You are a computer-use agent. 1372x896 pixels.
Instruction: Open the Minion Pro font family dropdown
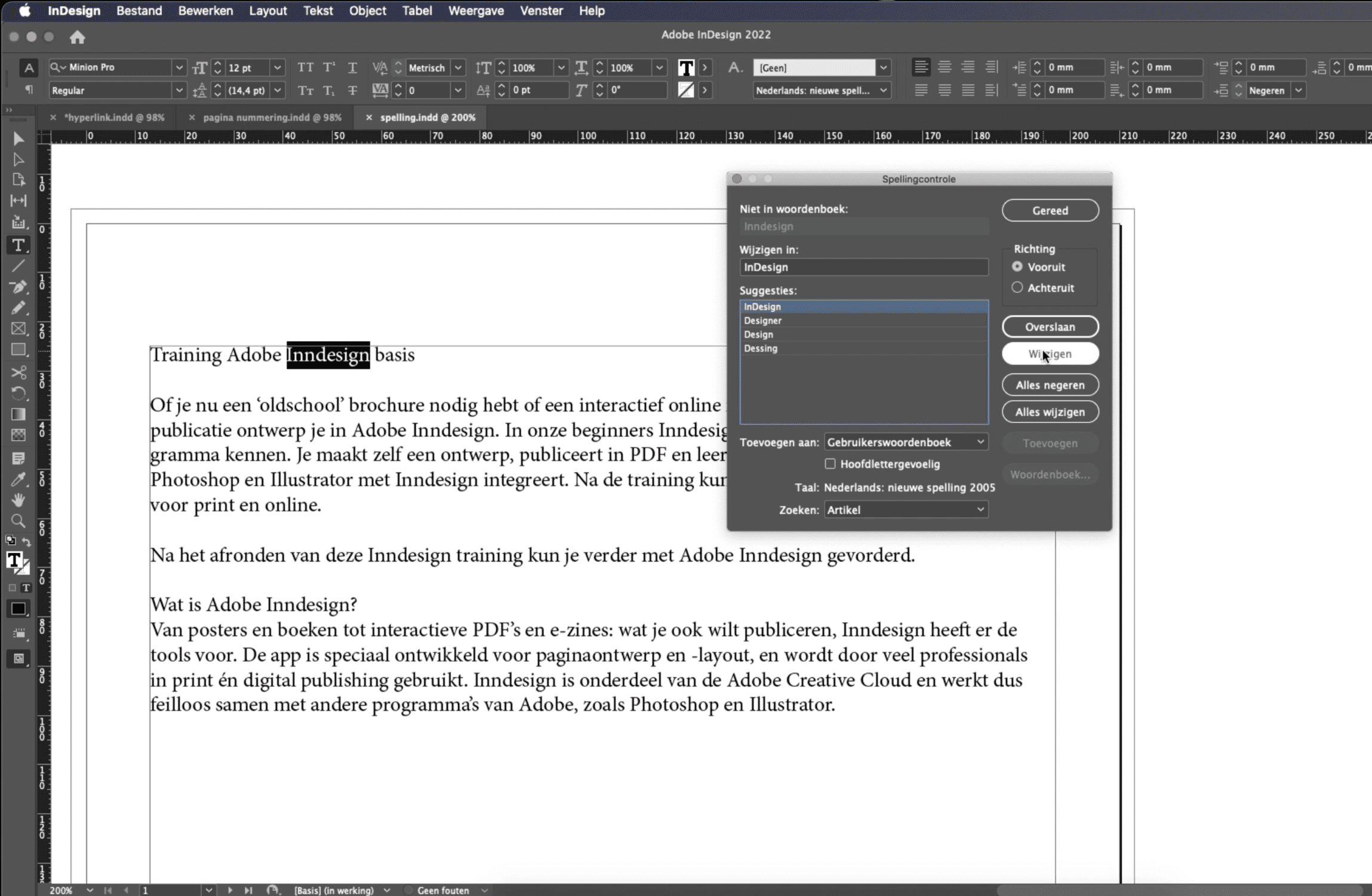[179, 67]
